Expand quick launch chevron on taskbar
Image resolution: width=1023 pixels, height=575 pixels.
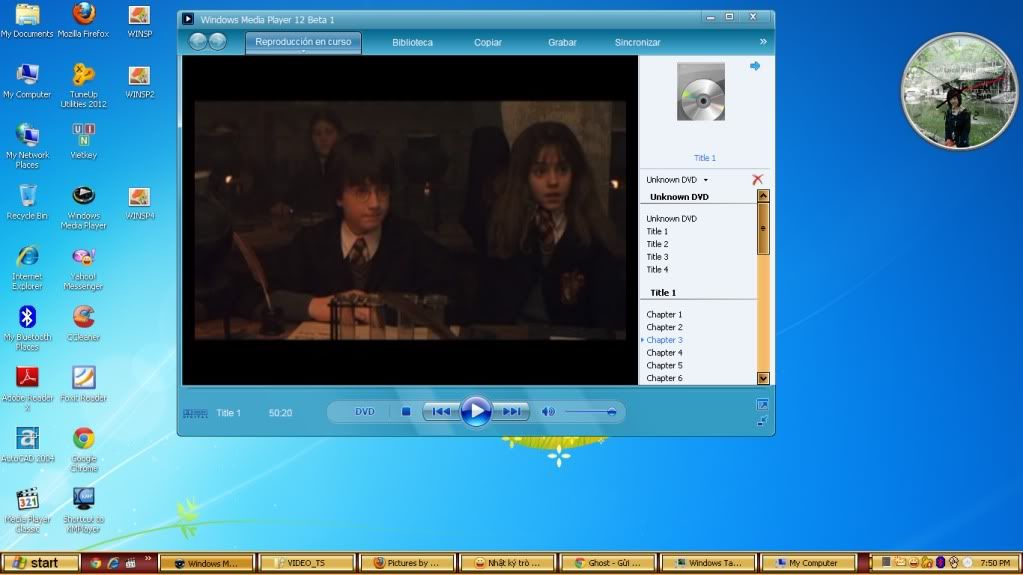[x=148, y=559]
